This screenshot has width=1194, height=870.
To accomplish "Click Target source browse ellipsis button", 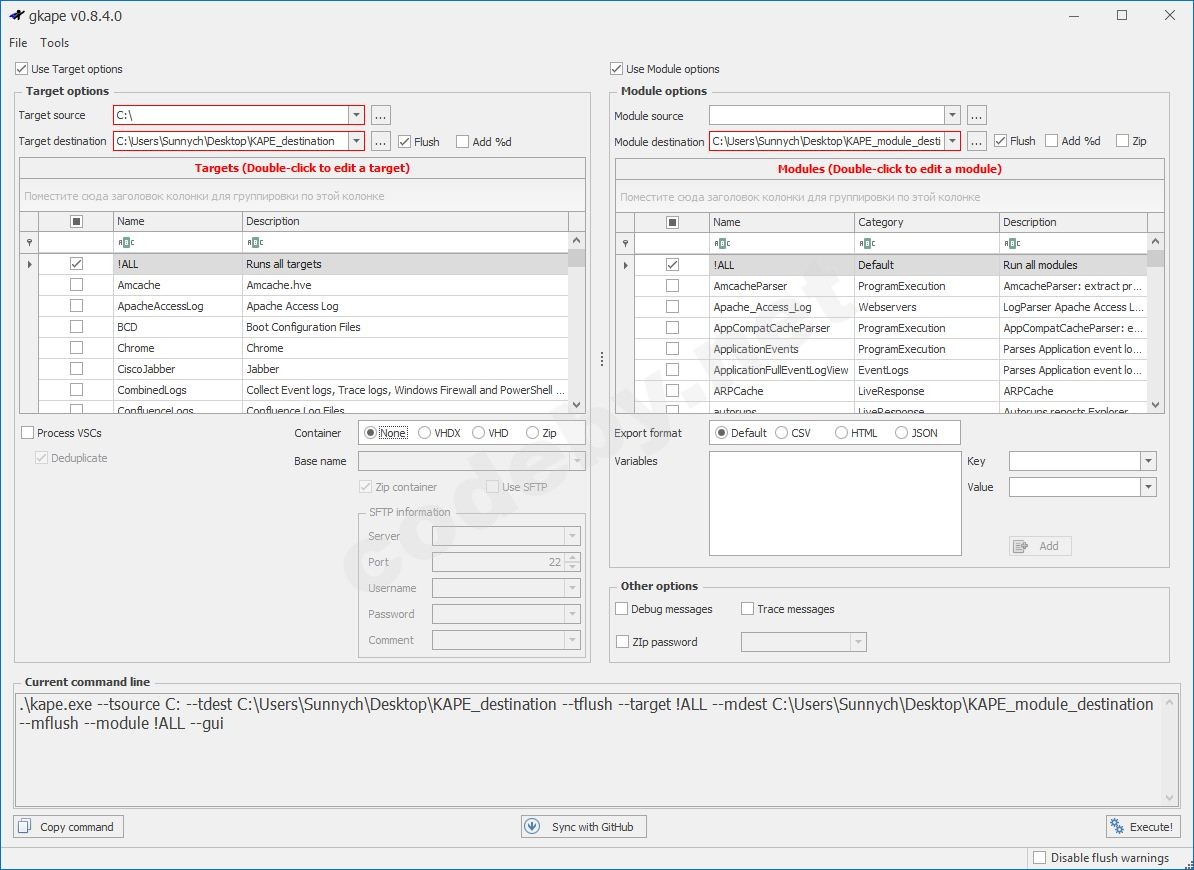I will pos(380,115).
